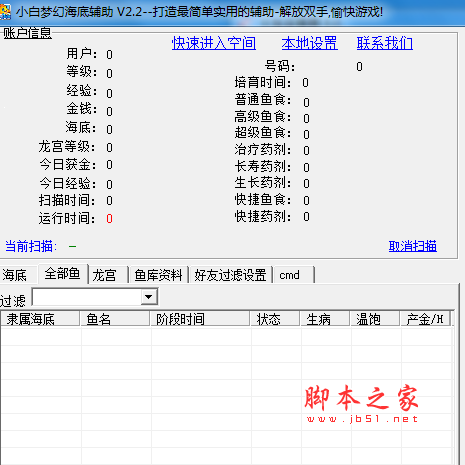Open the 快速进入空间 link
465x465 pixels.
pos(214,43)
